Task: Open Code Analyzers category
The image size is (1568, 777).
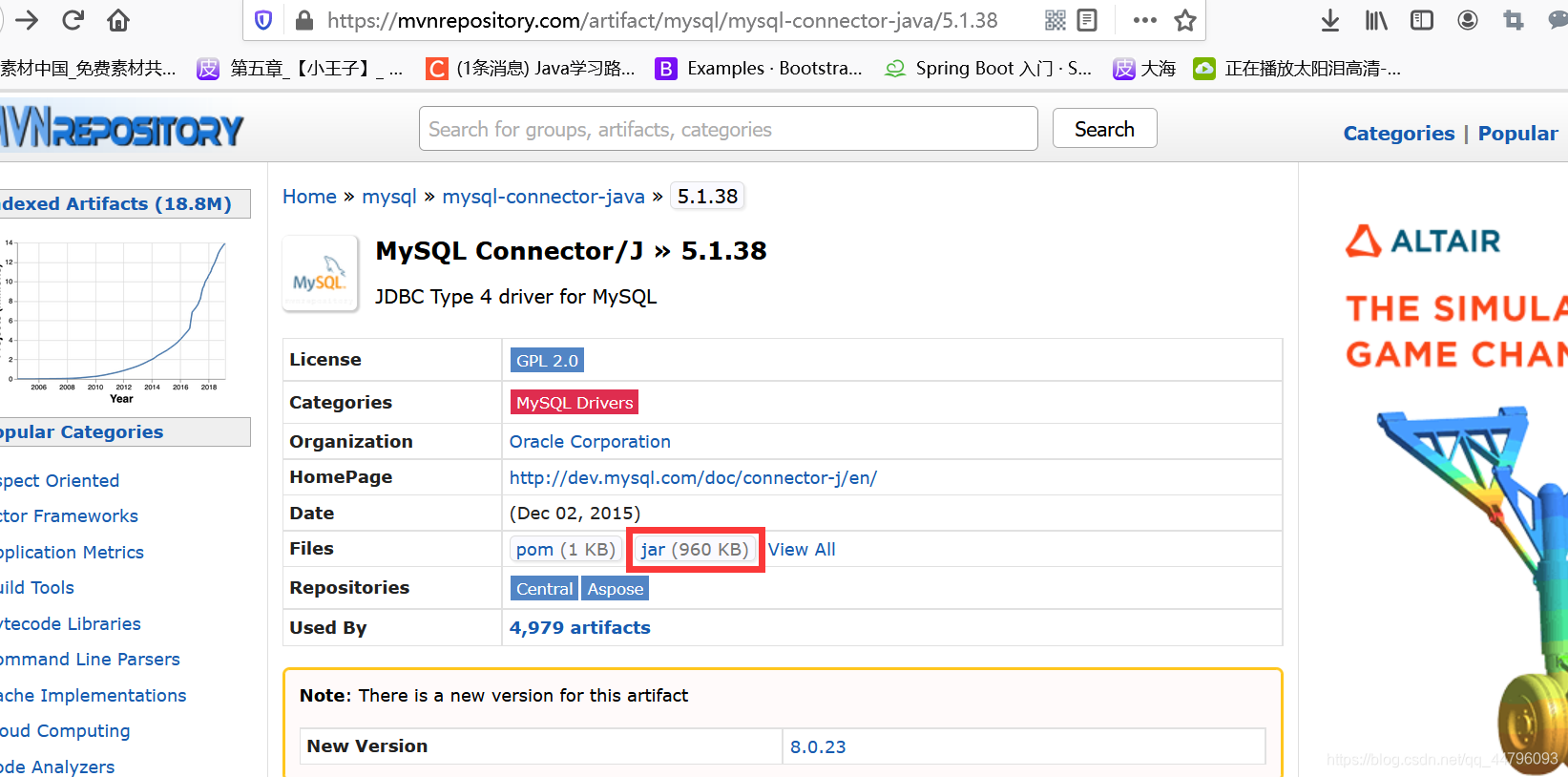Action: point(57,766)
